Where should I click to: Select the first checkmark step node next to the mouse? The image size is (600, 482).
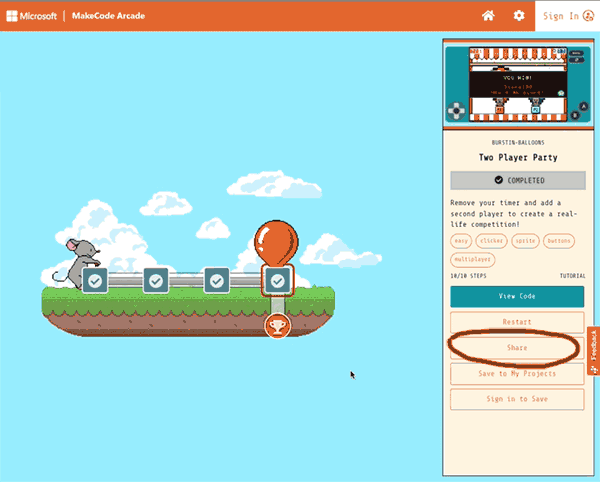tap(95, 281)
